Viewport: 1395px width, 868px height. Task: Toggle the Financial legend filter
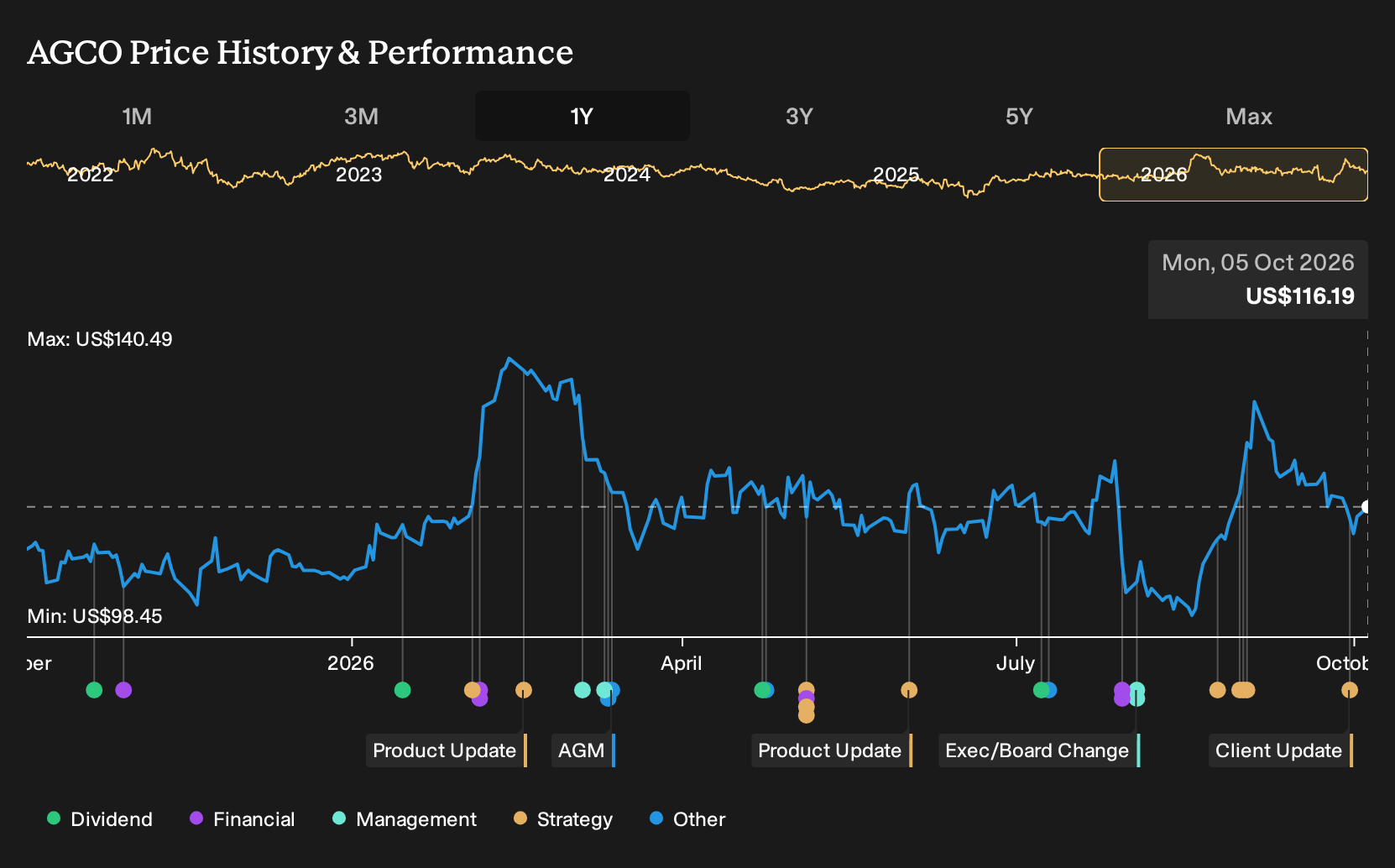click(242, 819)
